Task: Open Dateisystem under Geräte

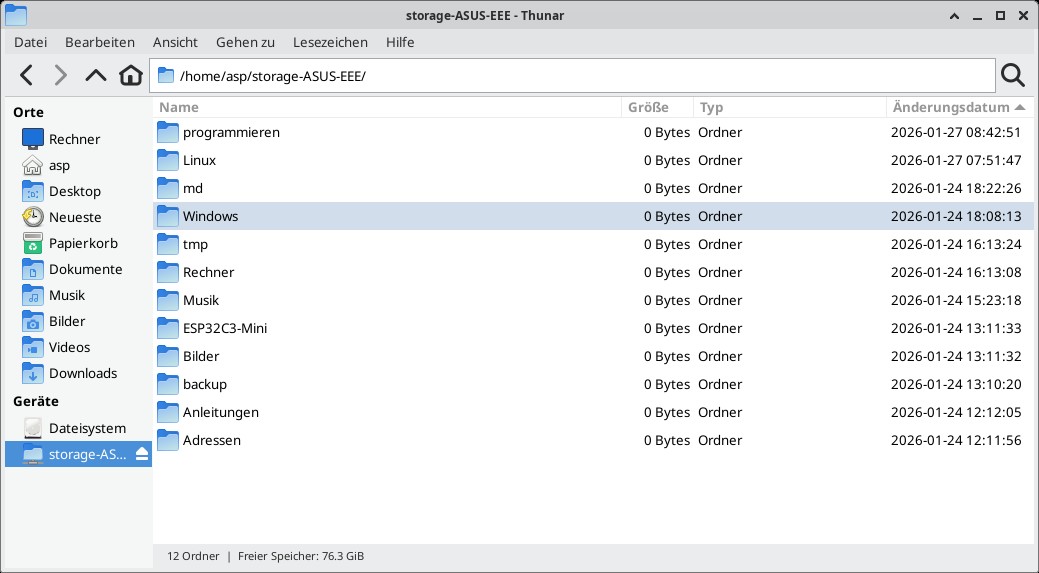Action: coord(87,428)
